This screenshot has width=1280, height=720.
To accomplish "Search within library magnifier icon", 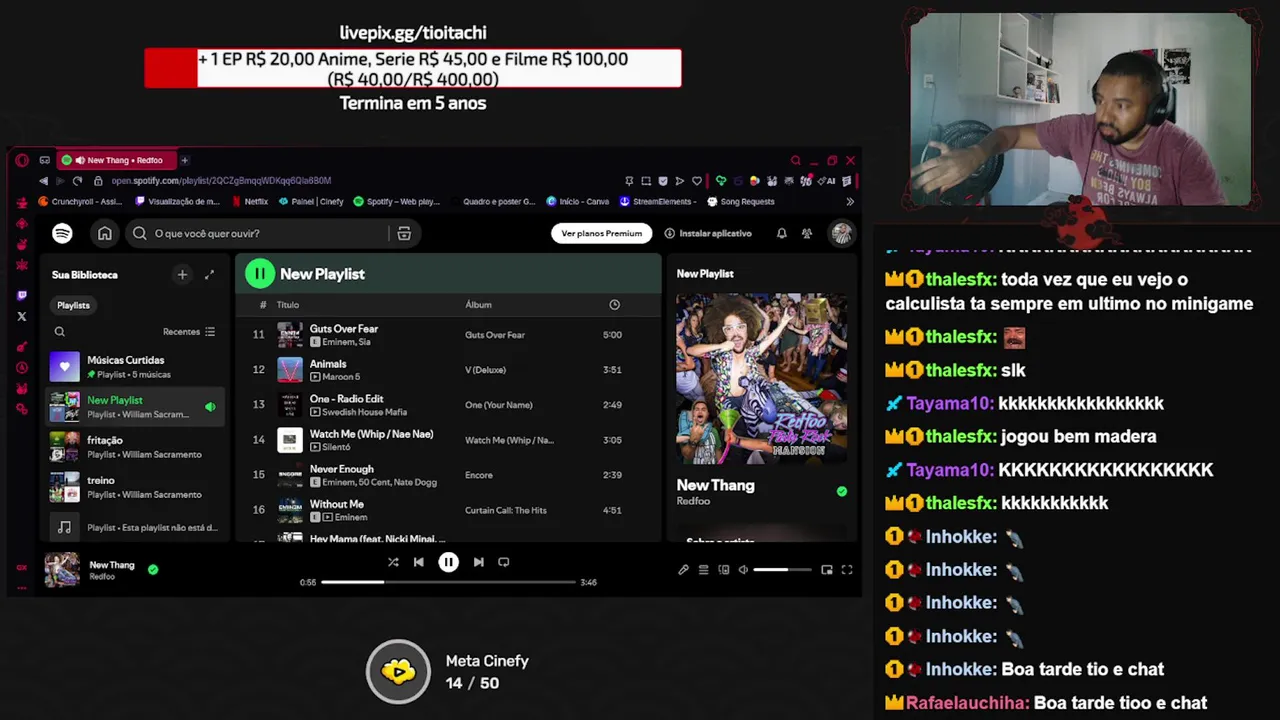I will pyautogui.click(x=60, y=332).
